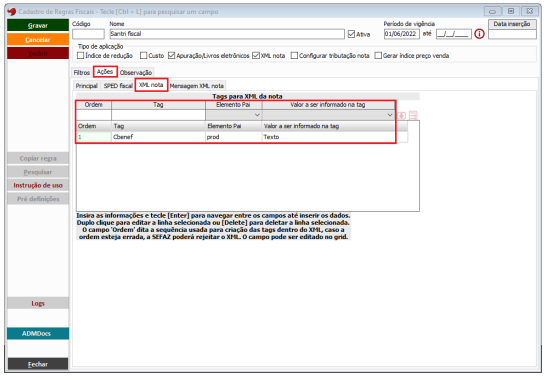Enable Configurar tributação nota checkbox

pos(294,56)
